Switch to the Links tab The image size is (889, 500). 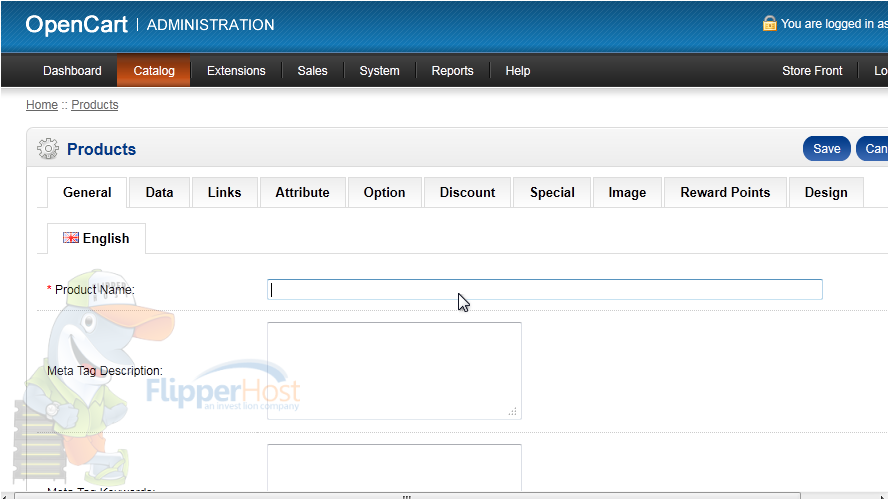tap(225, 193)
